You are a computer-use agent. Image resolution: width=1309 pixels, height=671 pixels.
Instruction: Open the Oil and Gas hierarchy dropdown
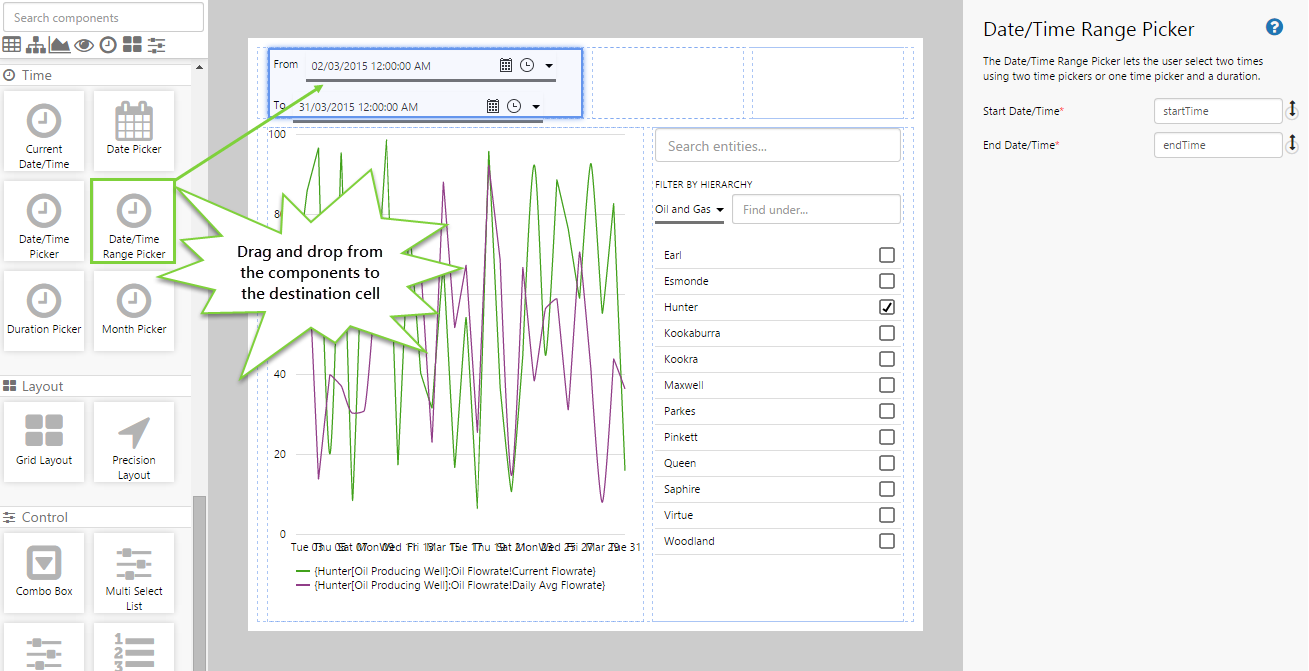tap(689, 210)
